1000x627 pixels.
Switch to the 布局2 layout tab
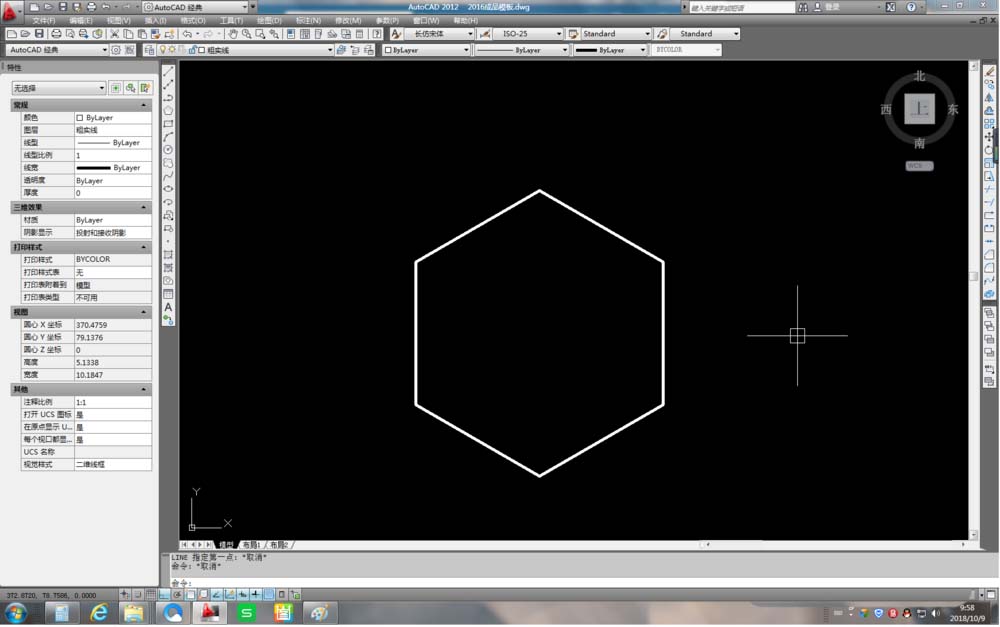[279, 545]
